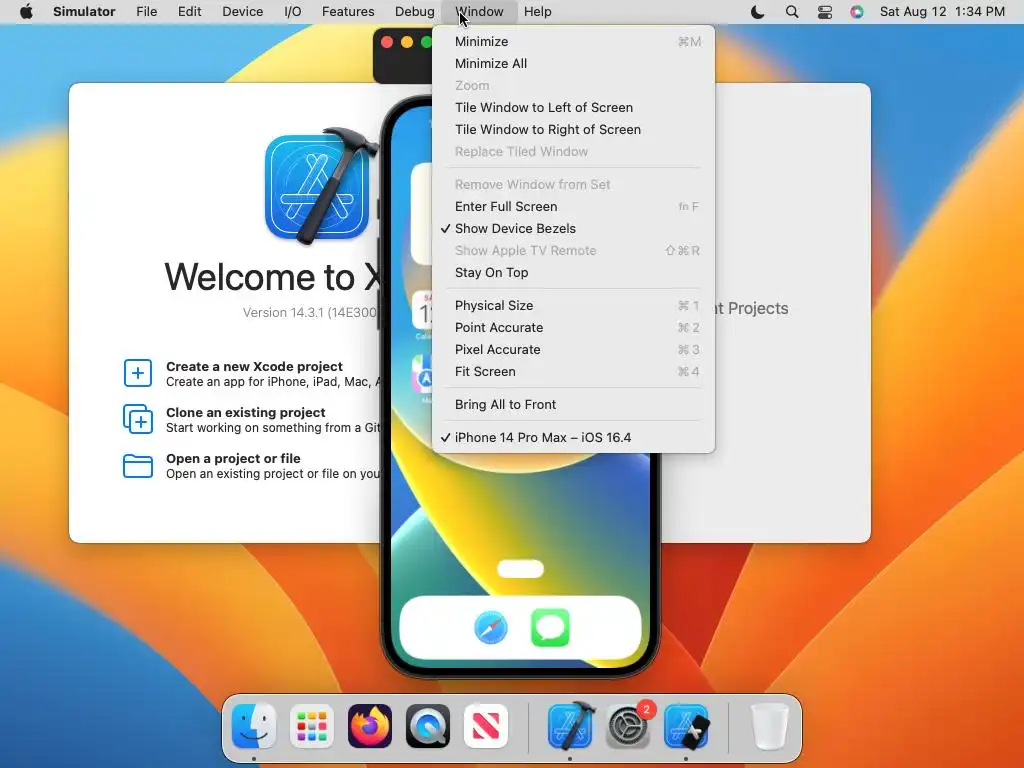Click the Xcode version 14.3.1 text
The height and width of the screenshot is (768, 1024).
[x=310, y=313]
